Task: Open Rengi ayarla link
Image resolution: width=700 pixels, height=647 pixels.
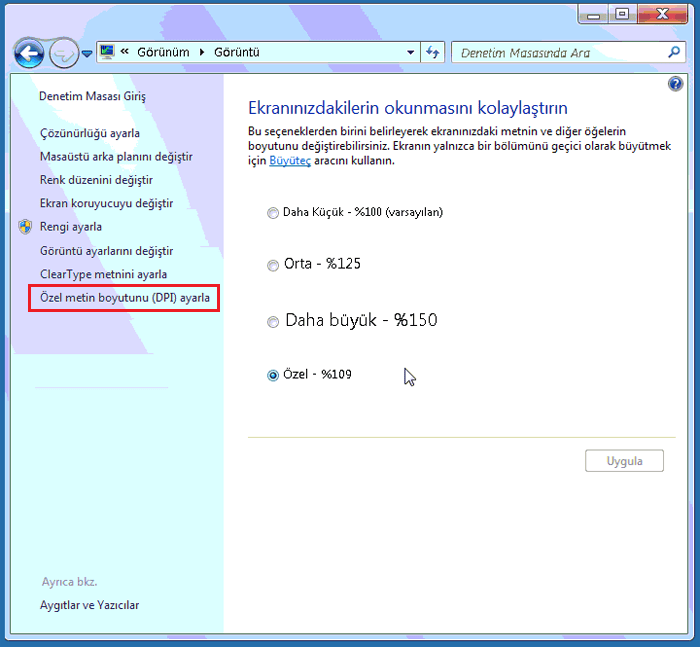Action: tap(71, 227)
